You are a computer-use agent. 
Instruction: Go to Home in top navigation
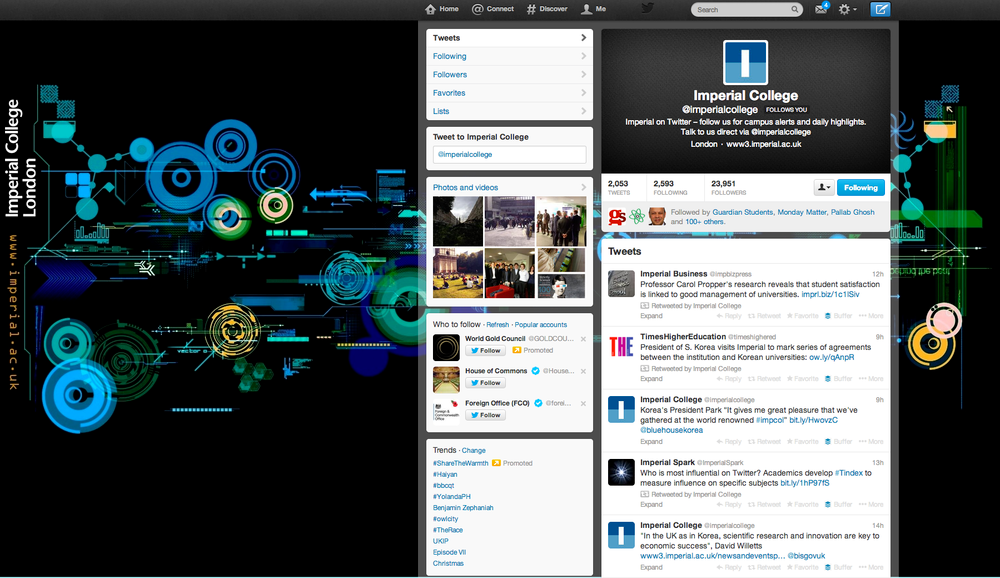pyautogui.click(x=442, y=9)
